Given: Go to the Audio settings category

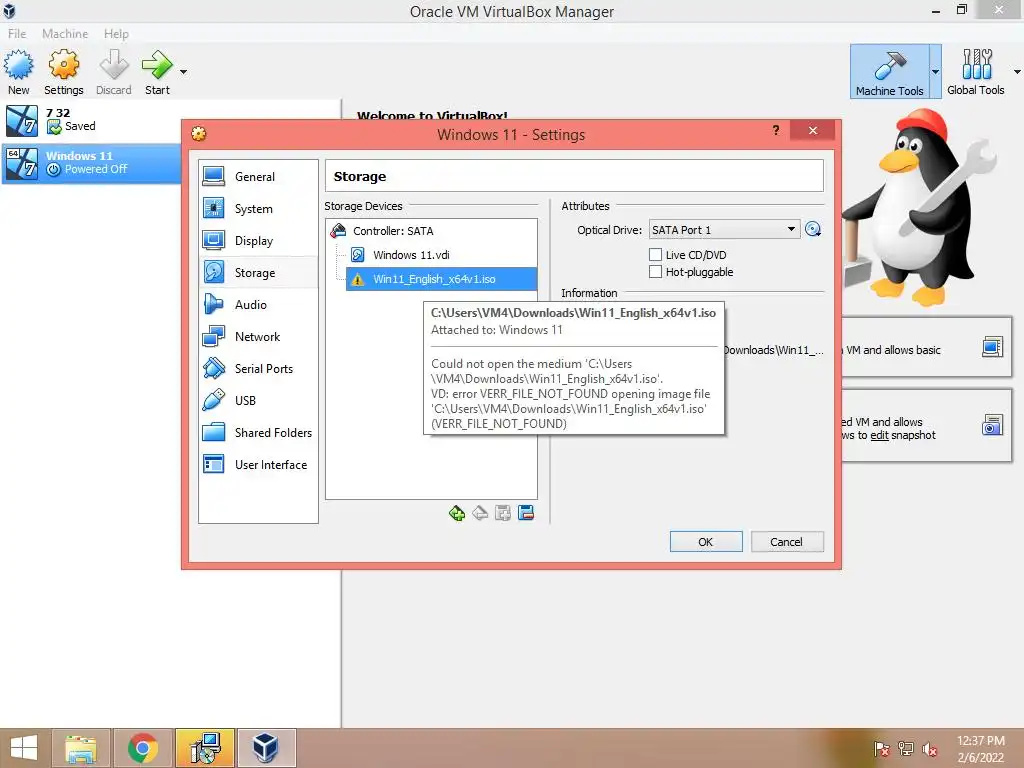Looking at the screenshot, I should (x=258, y=304).
